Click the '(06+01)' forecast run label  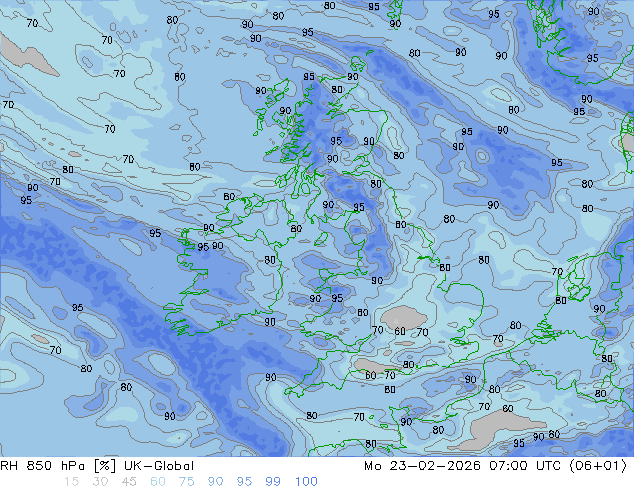coord(598,466)
